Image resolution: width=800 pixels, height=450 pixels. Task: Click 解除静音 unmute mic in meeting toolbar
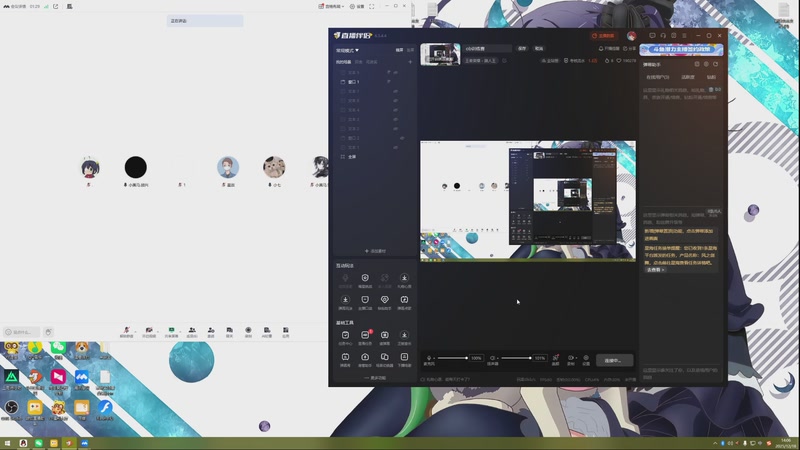pyautogui.click(x=126, y=332)
